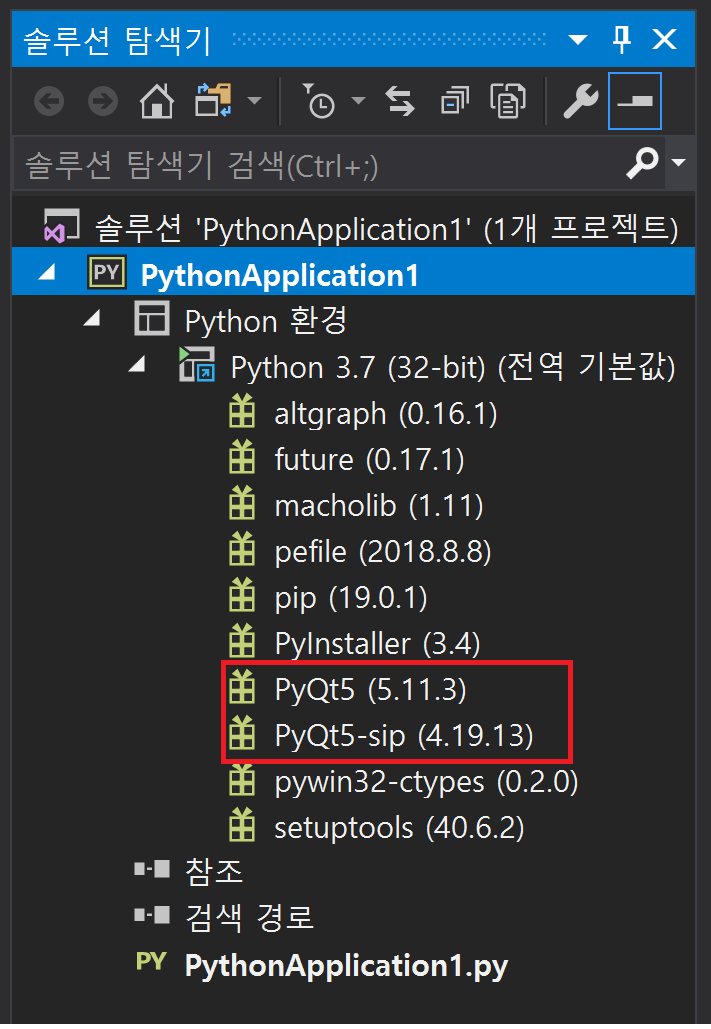The width and height of the screenshot is (711, 1029).
Task: Click the pywin32-ctypes package gift icon
Action: 242,780
